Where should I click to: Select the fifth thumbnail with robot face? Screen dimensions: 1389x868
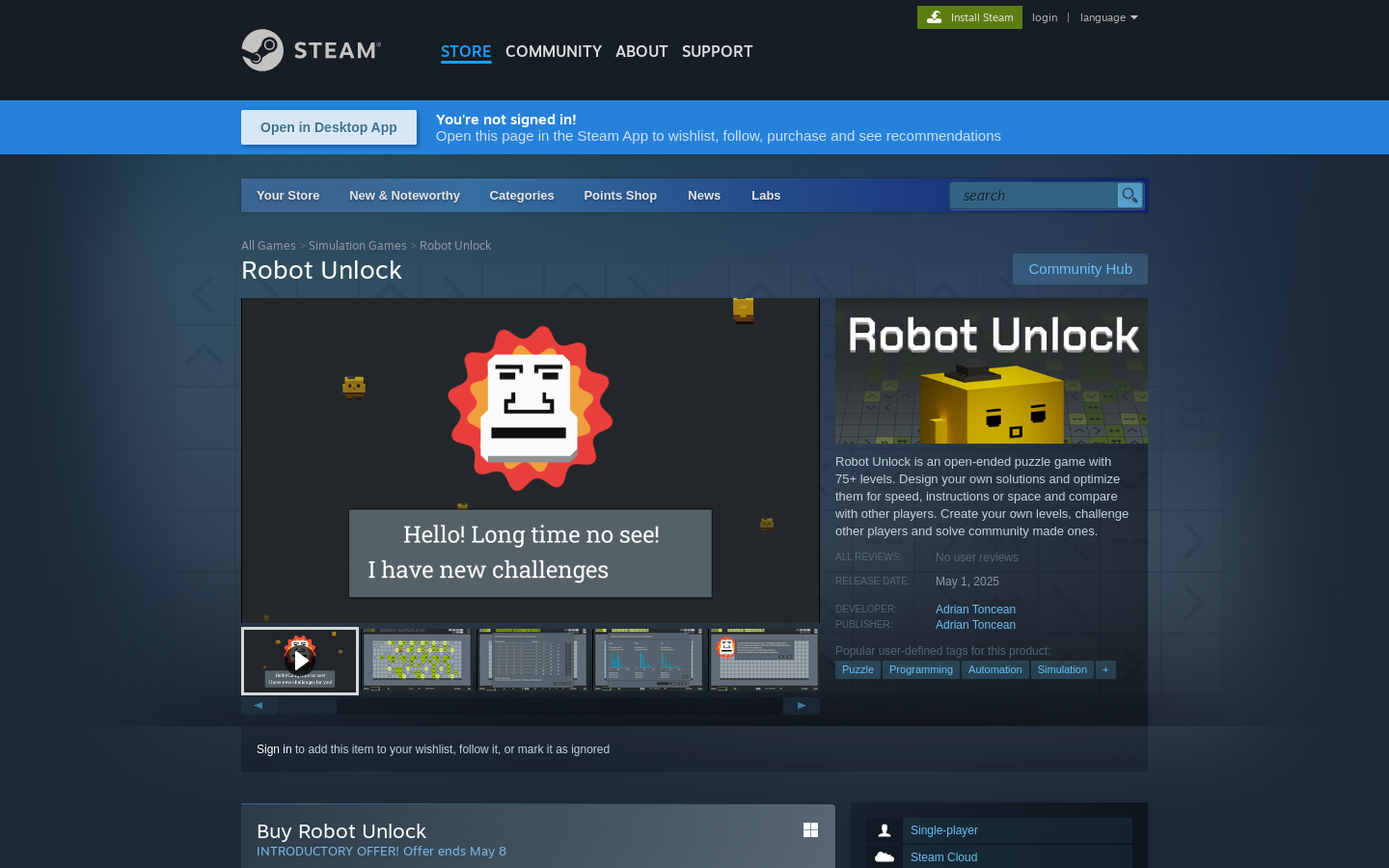(x=765, y=661)
